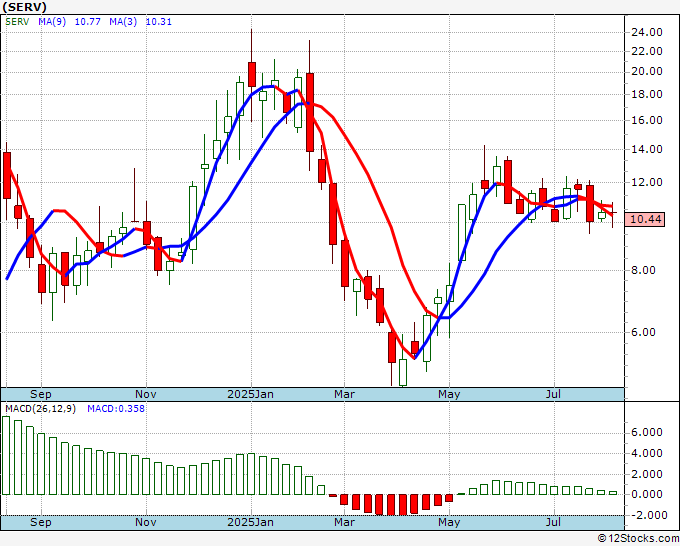
Task: Select the MA(9) value 10.77
Action: pyautogui.click(x=88, y=22)
